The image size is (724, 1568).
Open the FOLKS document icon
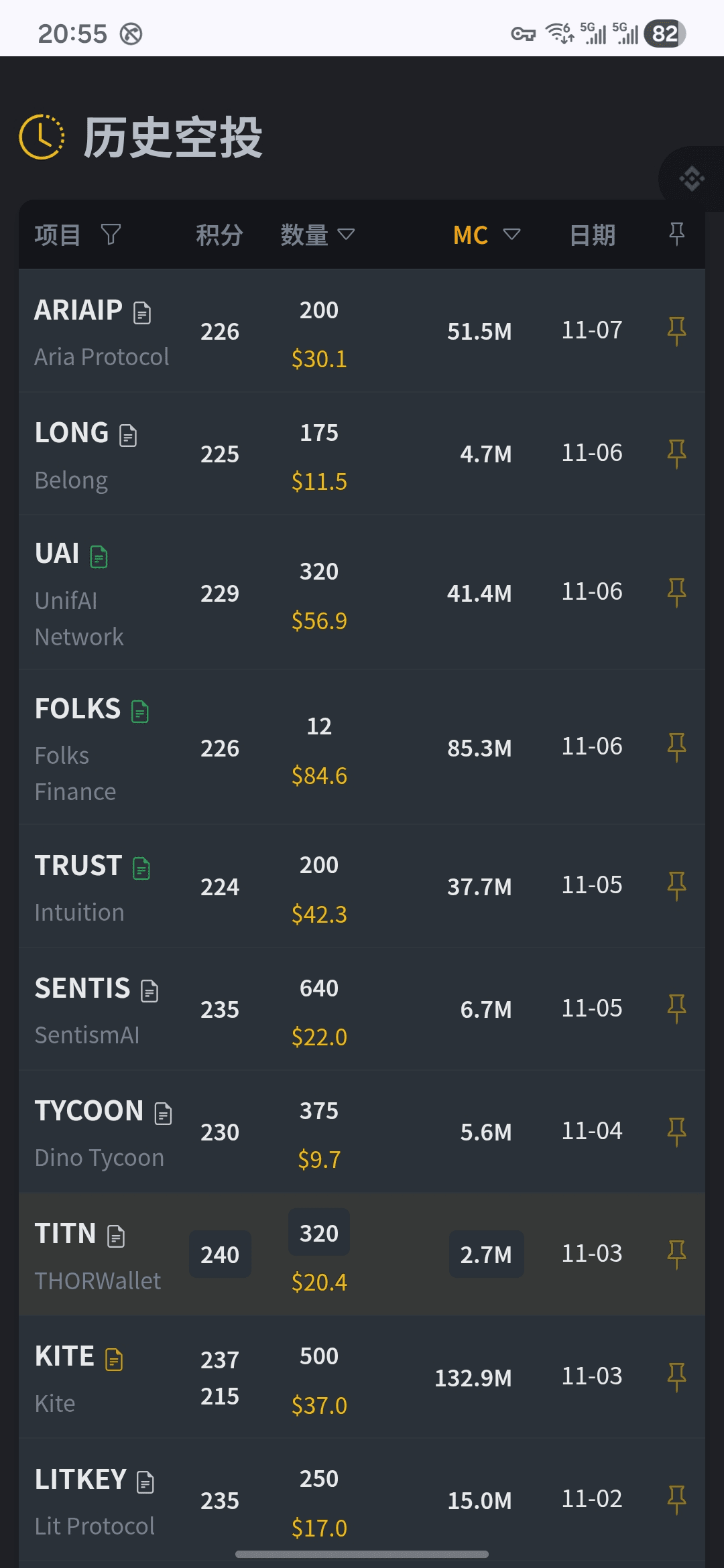[x=140, y=712]
